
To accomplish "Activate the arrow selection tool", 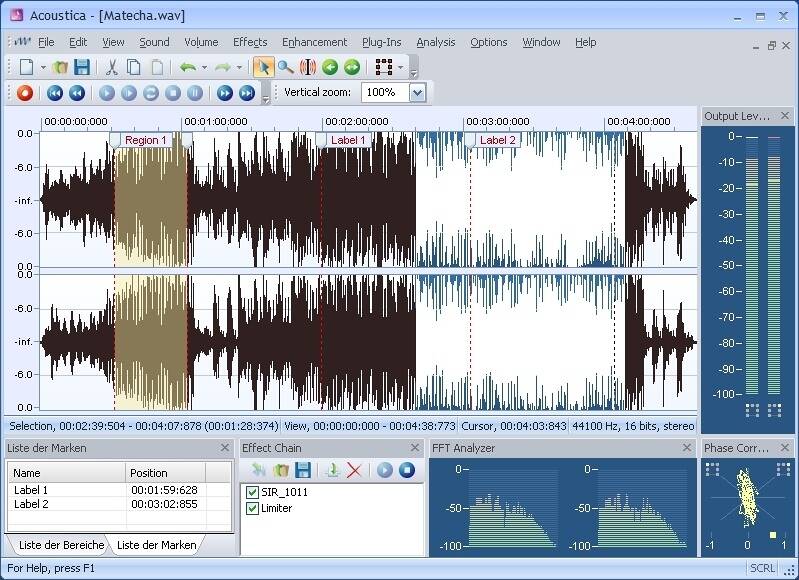I will 264,67.
